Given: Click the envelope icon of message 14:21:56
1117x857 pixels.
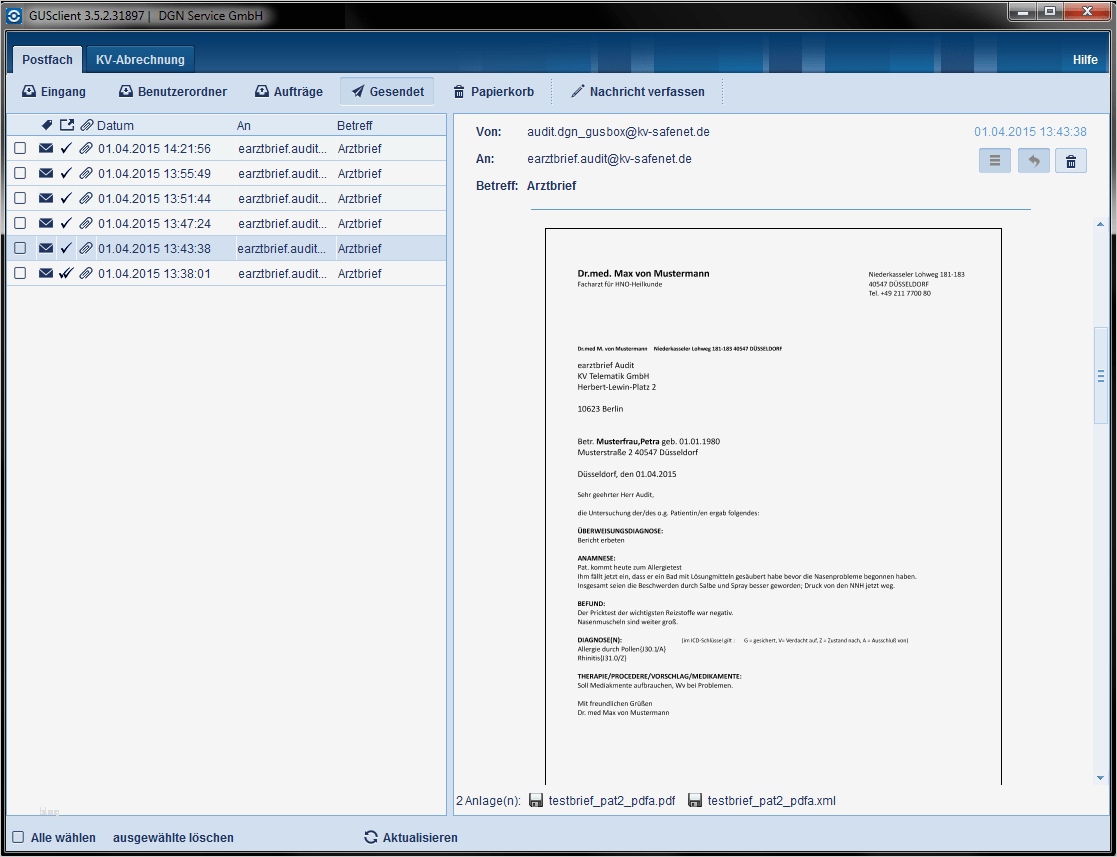Looking at the screenshot, I should click(46, 148).
